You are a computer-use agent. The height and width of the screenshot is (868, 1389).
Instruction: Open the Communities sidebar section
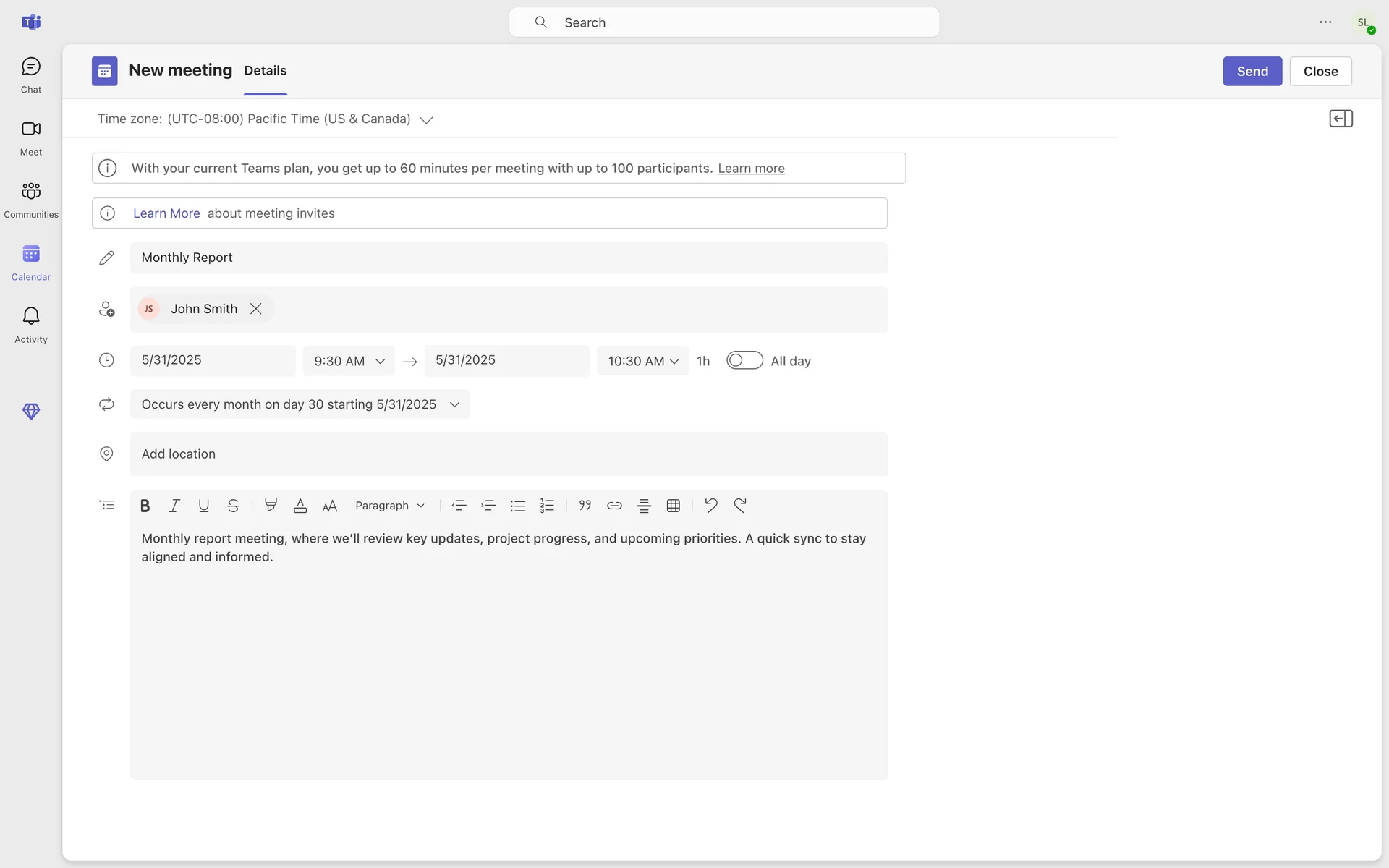(30, 199)
